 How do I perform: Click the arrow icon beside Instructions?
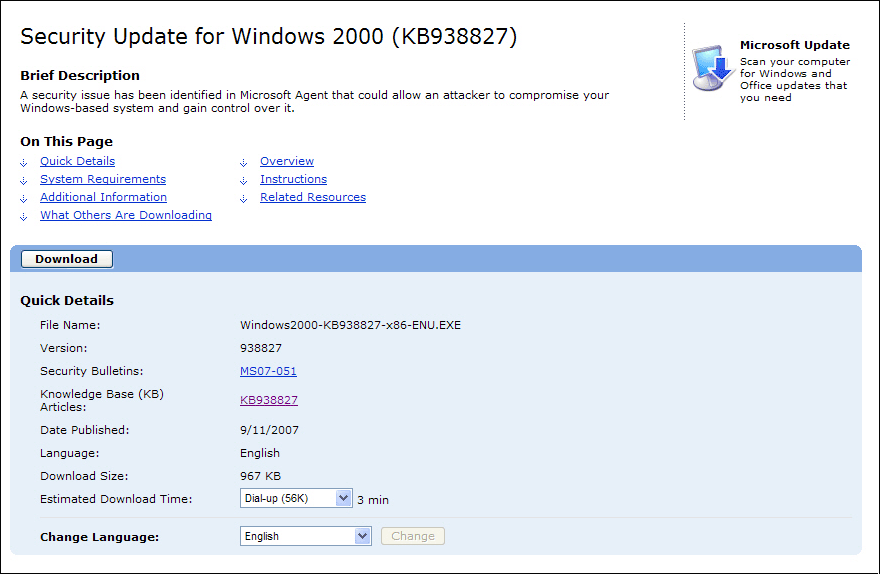pyautogui.click(x=244, y=180)
